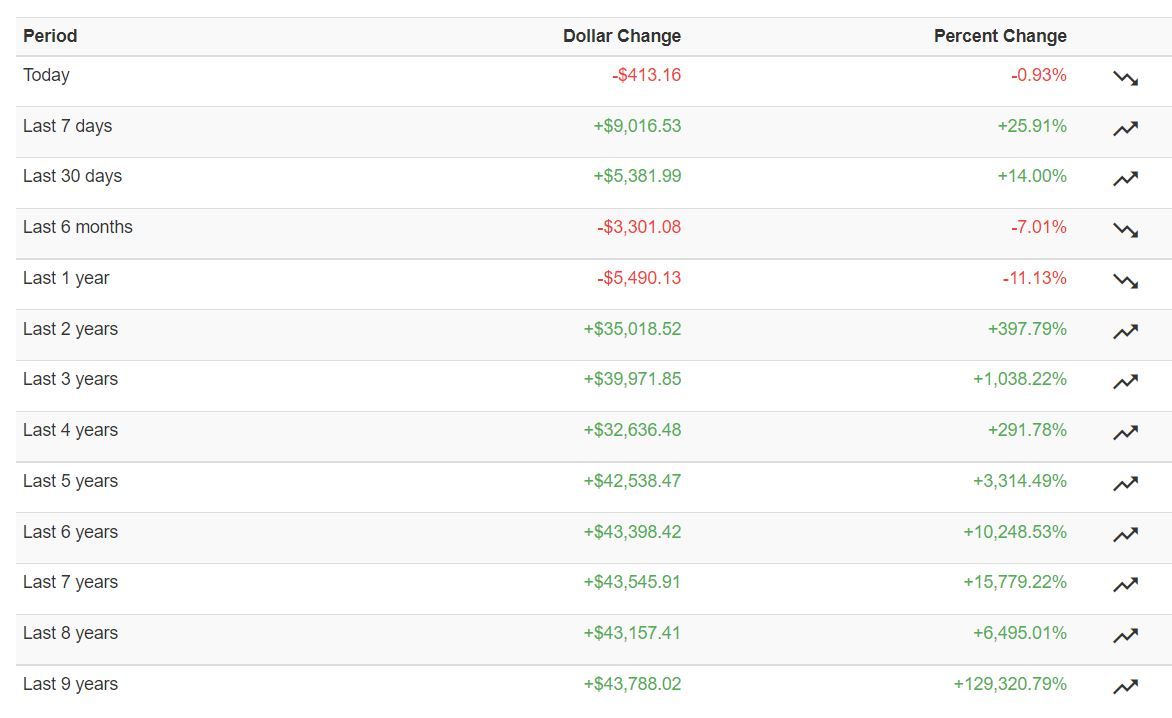Click the uptrend icon for Last 7 years
Viewport: 1172px width, 718px height.
click(x=1125, y=585)
